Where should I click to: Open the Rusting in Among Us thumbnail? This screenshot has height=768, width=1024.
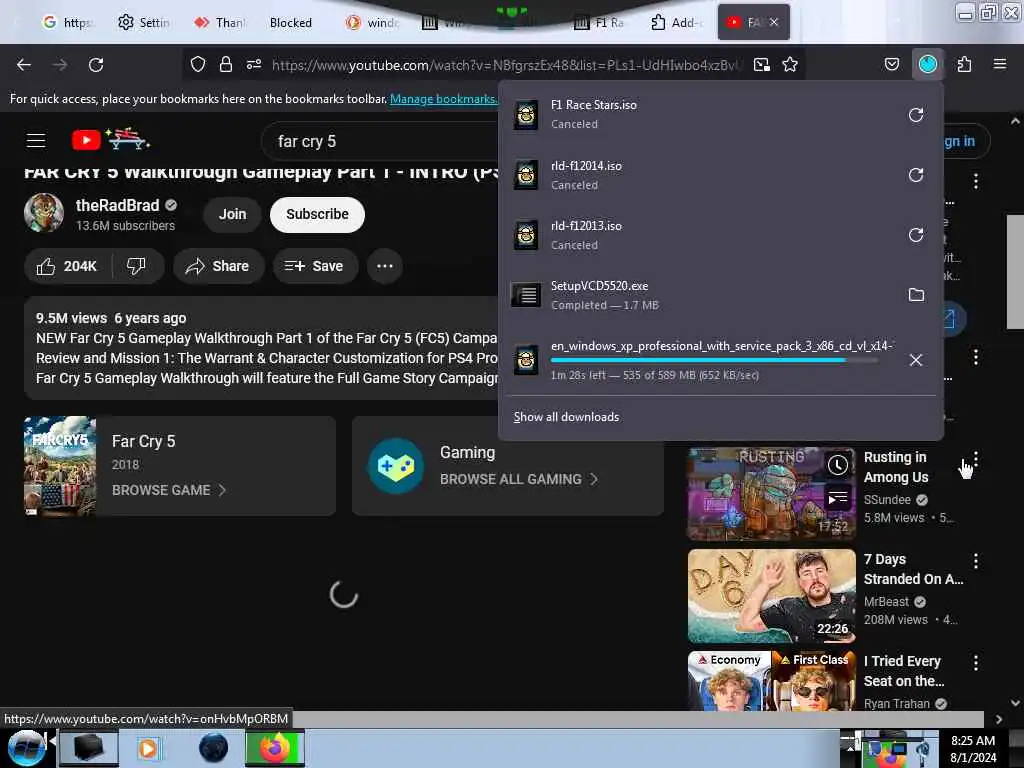coord(771,494)
